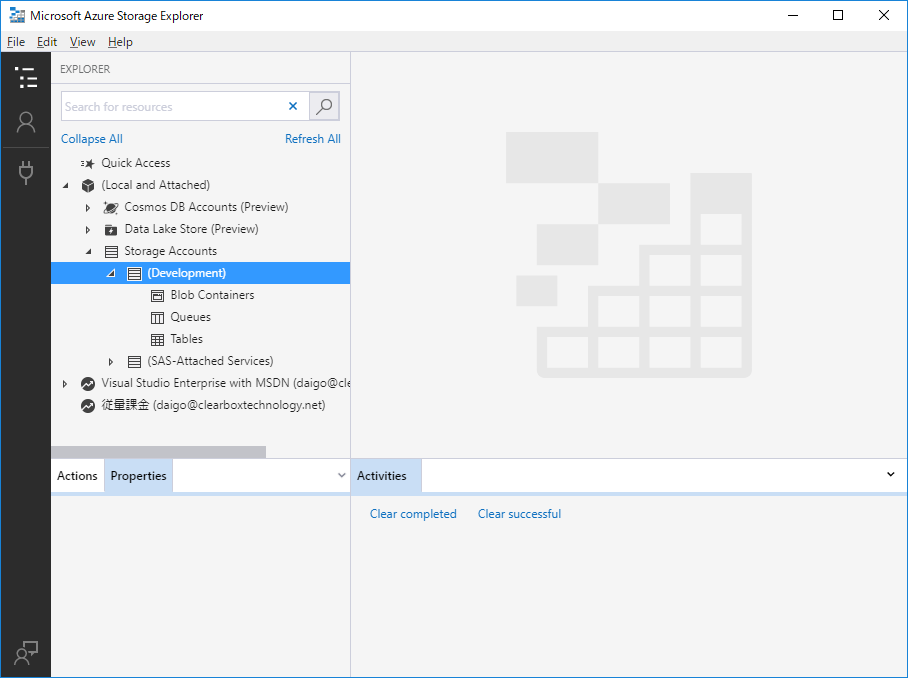This screenshot has width=908, height=678.
Task: Open the File menu
Action: [x=16, y=42]
